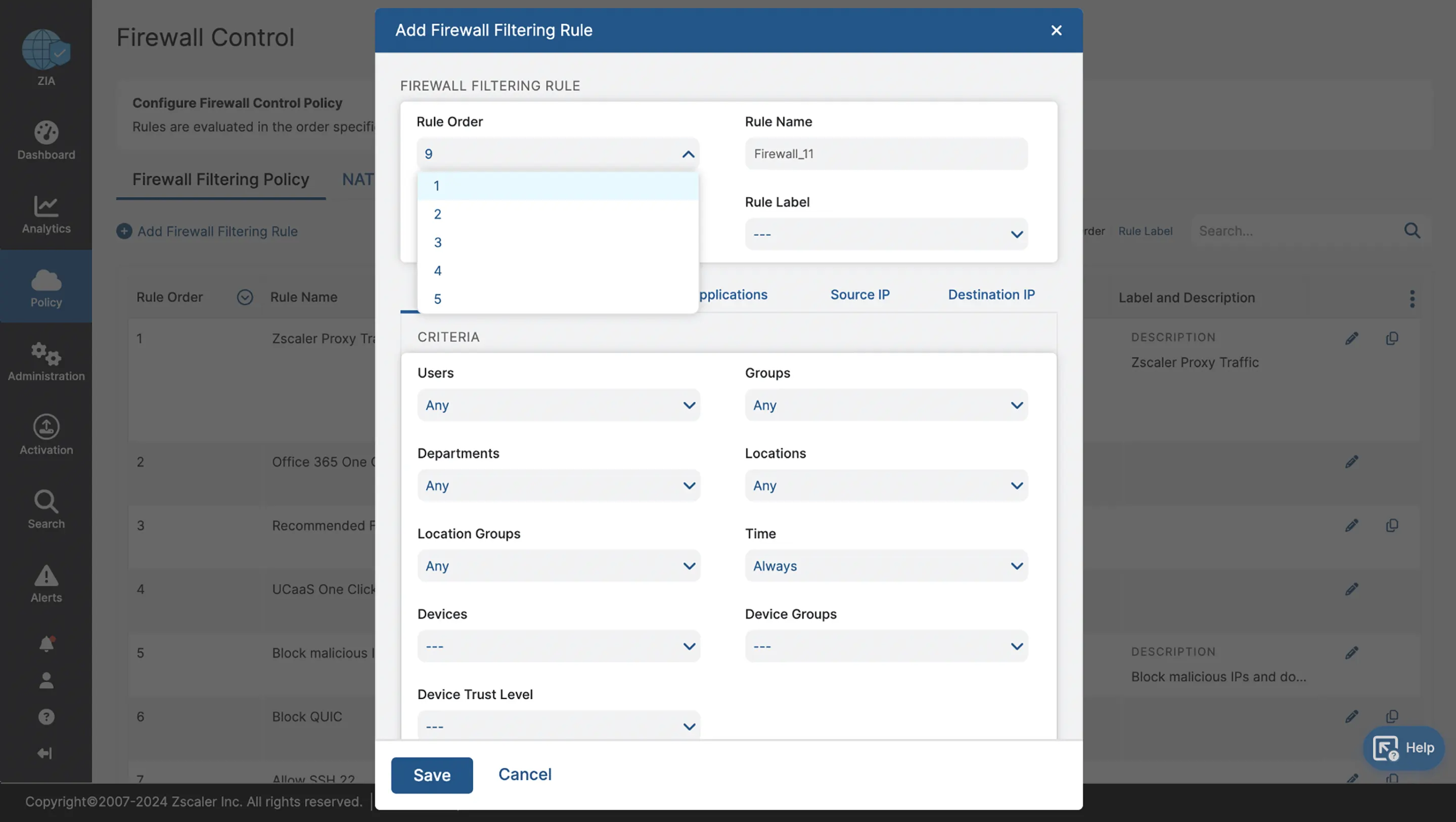Duplicate the Zscaler Proxy Traffic rule
The width and height of the screenshot is (1456, 822).
(x=1392, y=338)
